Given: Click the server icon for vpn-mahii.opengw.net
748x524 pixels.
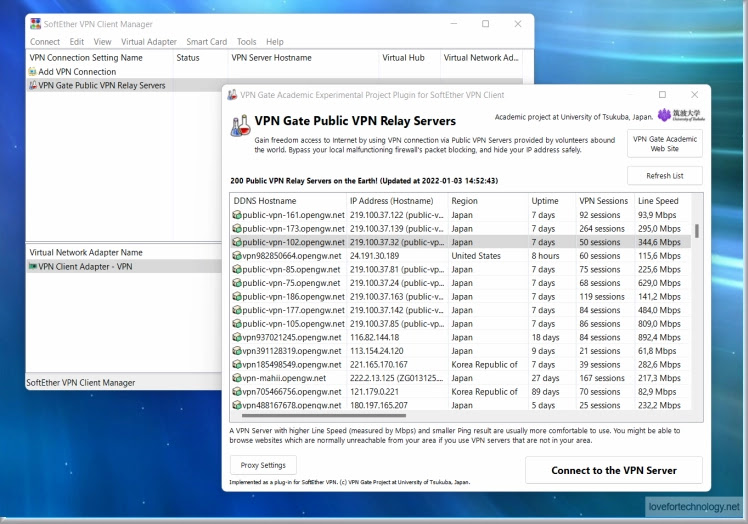Looking at the screenshot, I should point(237,378).
